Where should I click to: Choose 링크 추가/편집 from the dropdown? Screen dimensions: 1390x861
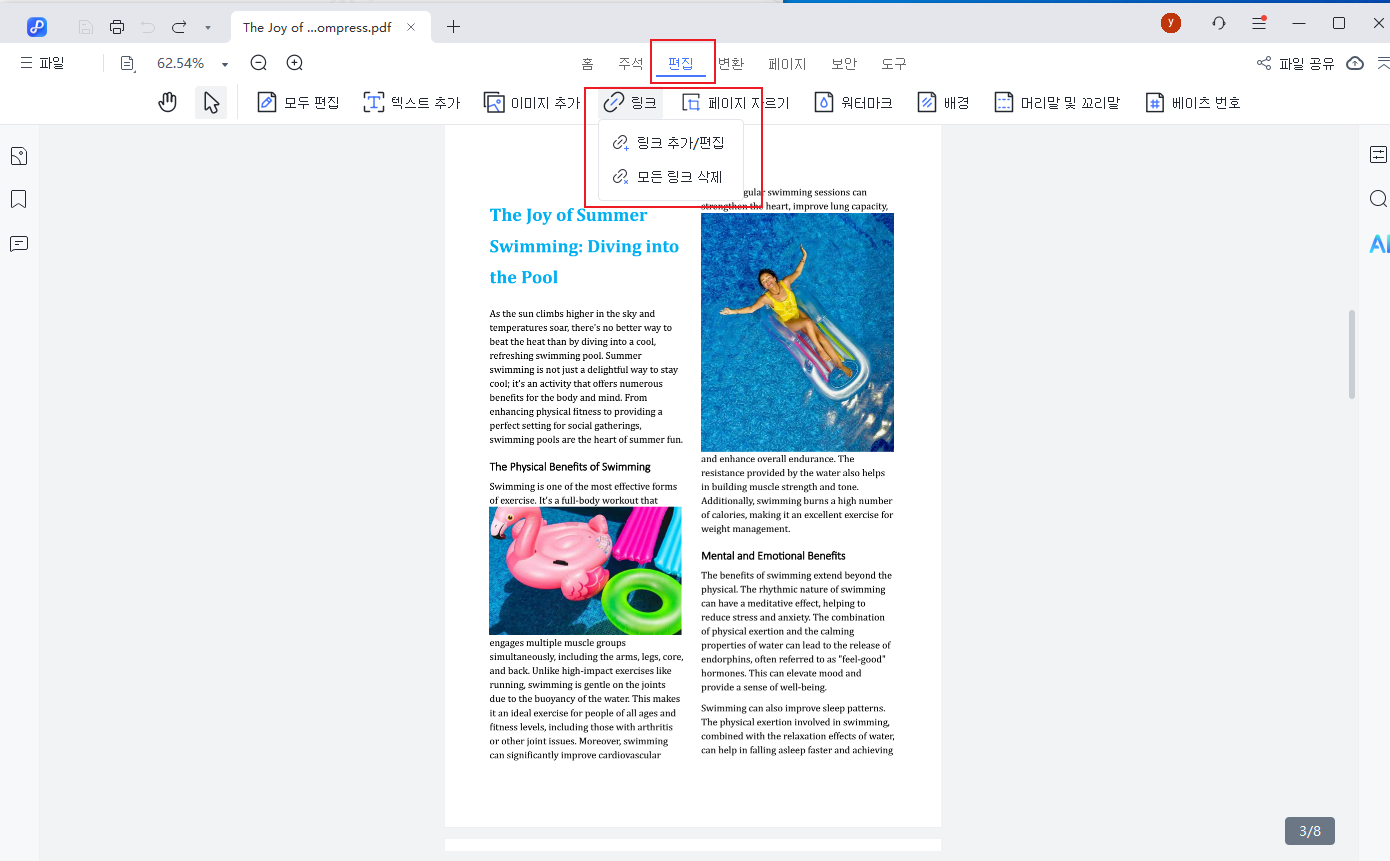click(x=669, y=143)
